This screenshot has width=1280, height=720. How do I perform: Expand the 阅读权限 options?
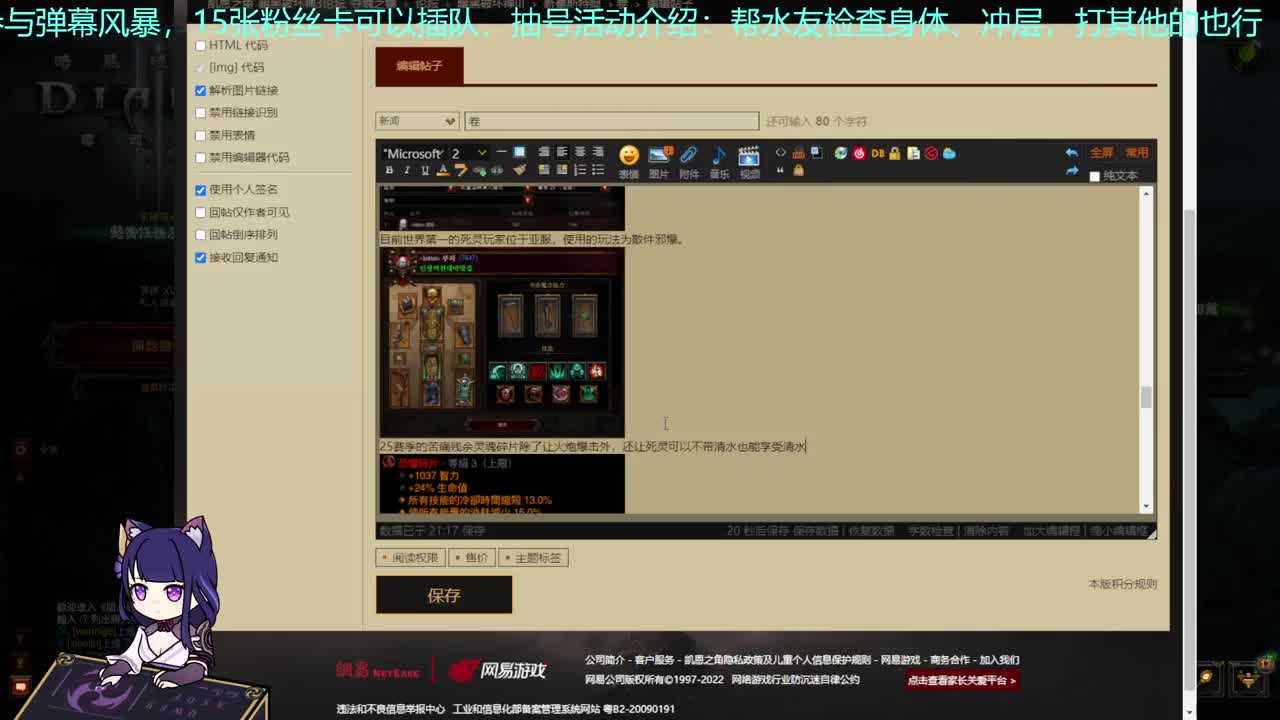tap(411, 558)
